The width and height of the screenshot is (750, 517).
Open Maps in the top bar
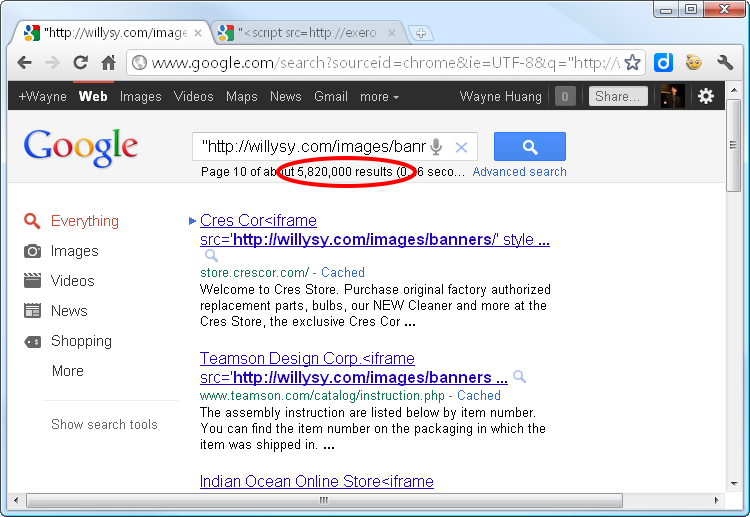(x=242, y=97)
